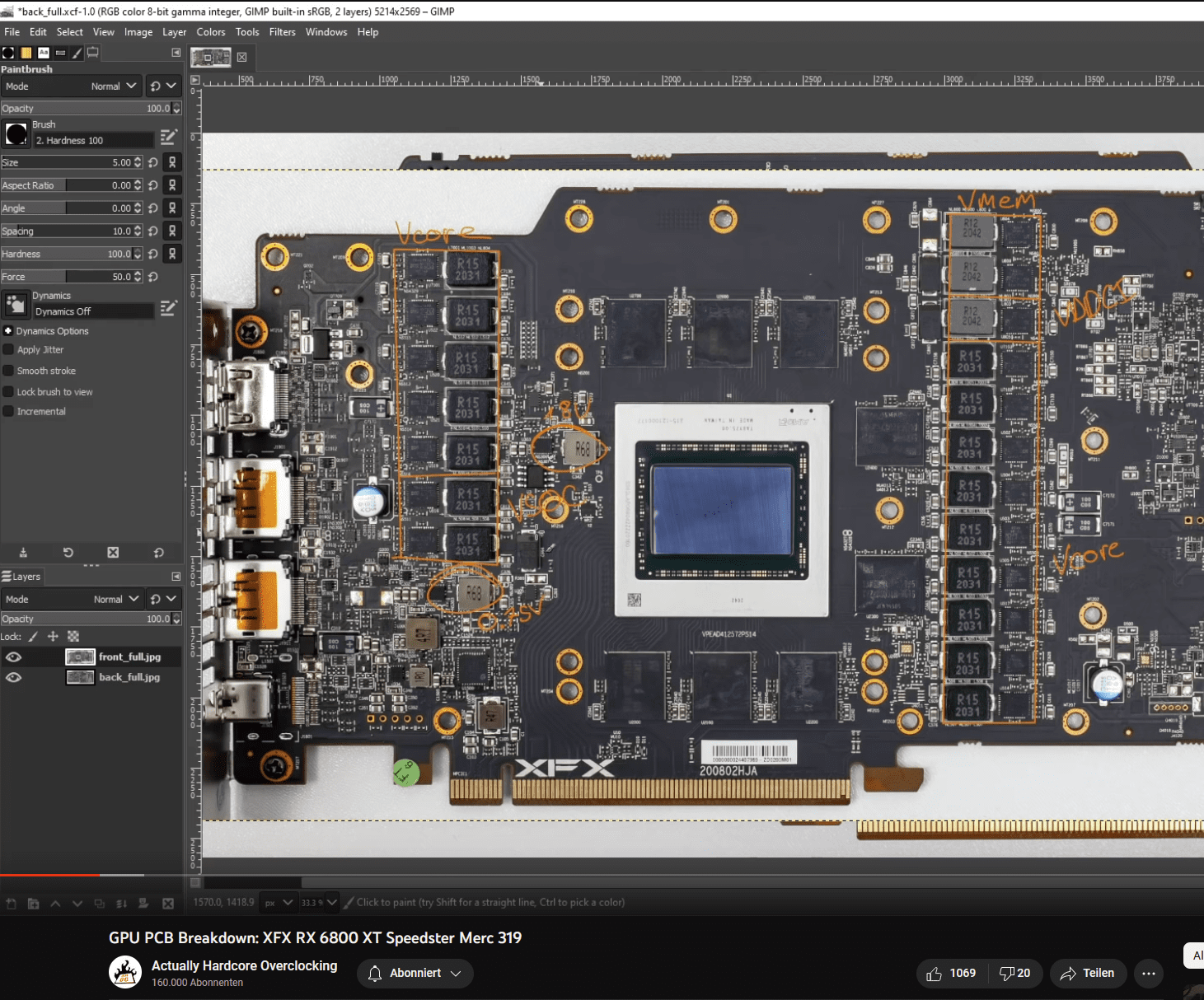
Task: Enable Lock brush to view checkbox
Action: tap(8, 392)
